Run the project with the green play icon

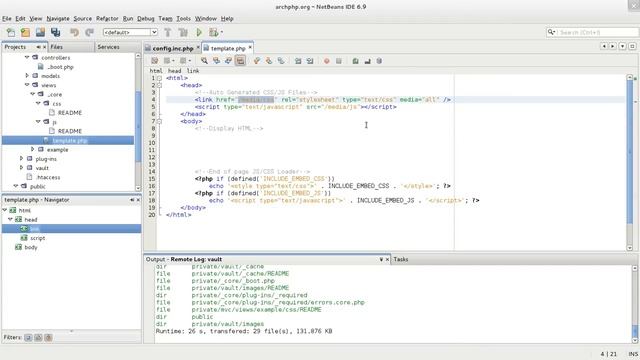(199, 32)
